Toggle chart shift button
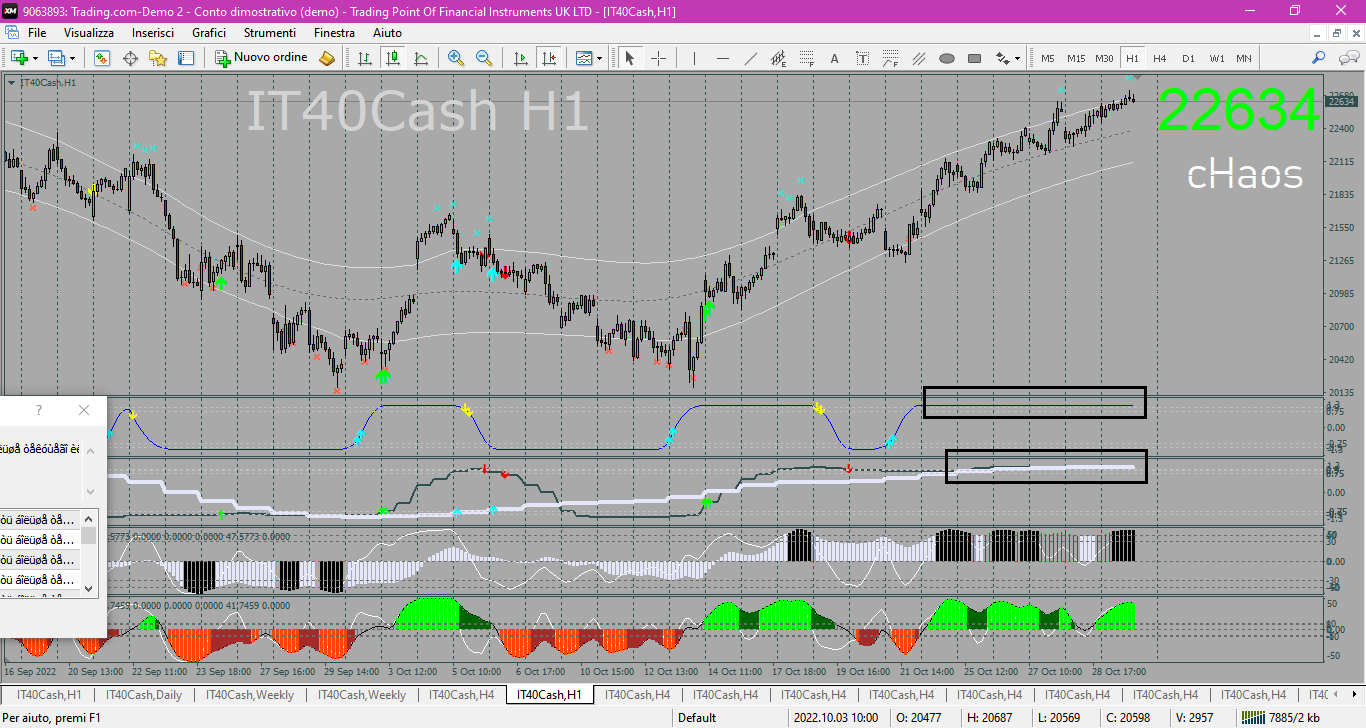 548,58
